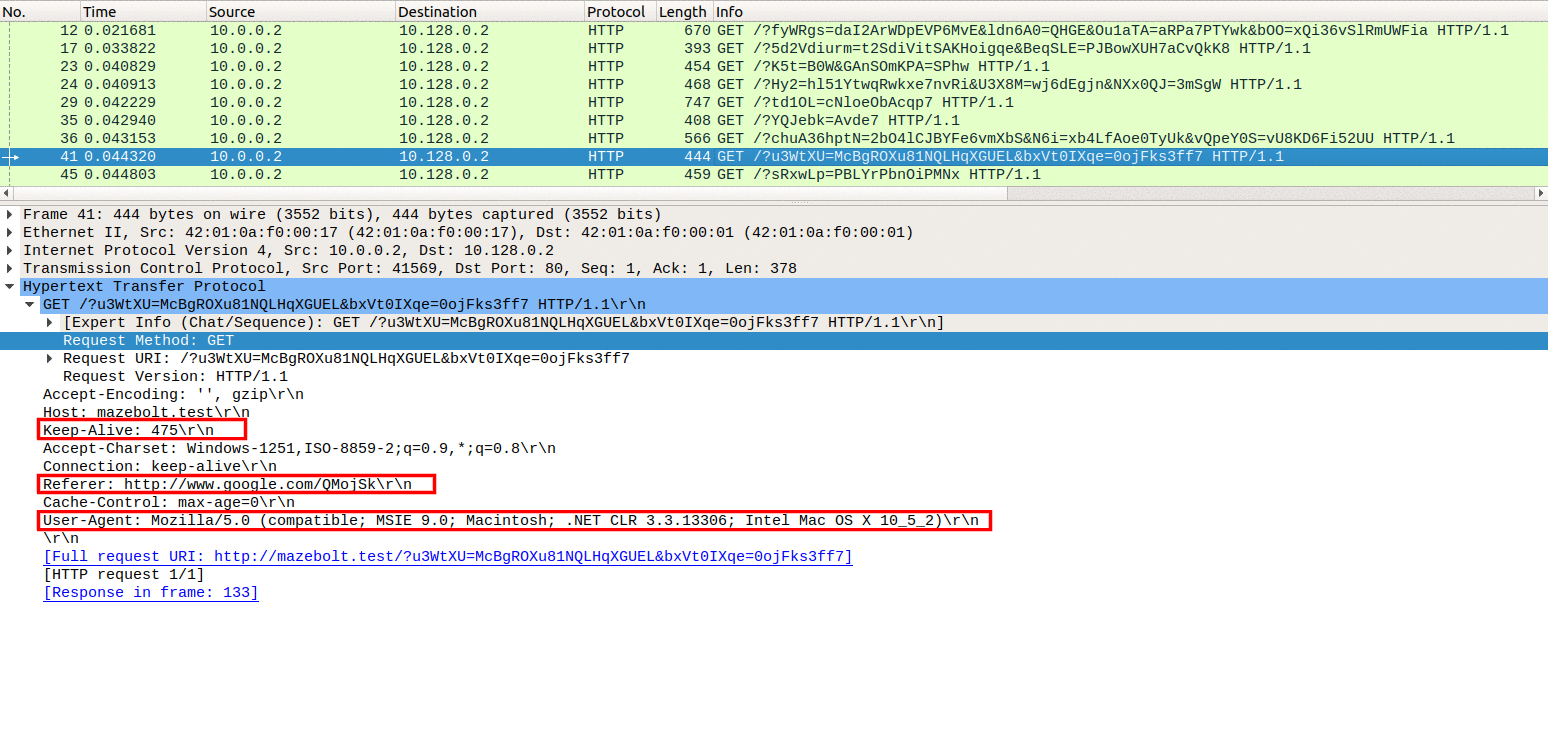Select packet 17 with length 393
This screenshot has width=1548, height=733.
pyautogui.click(x=774, y=49)
